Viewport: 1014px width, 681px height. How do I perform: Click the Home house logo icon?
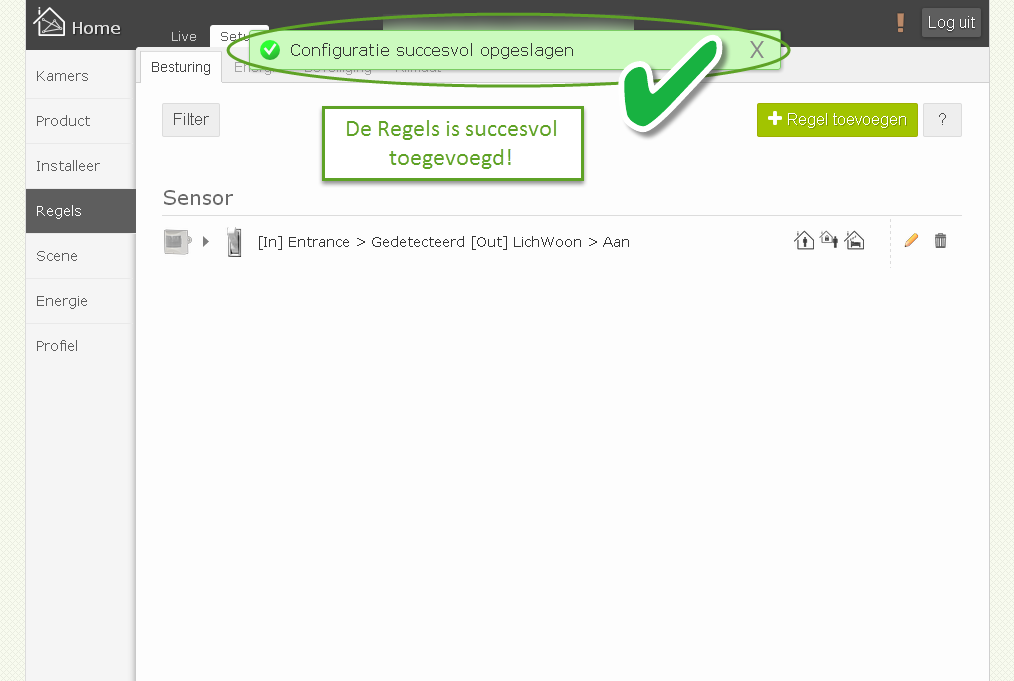49,21
